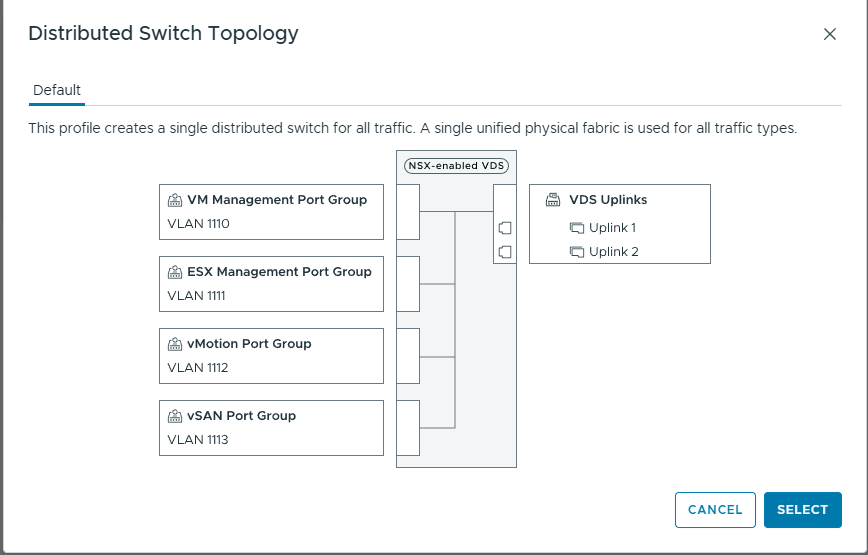The width and height of the screenshot is (868, 555).
Task: Select the VLAN 1113 port group box
Action: click(x=271, y=428)
